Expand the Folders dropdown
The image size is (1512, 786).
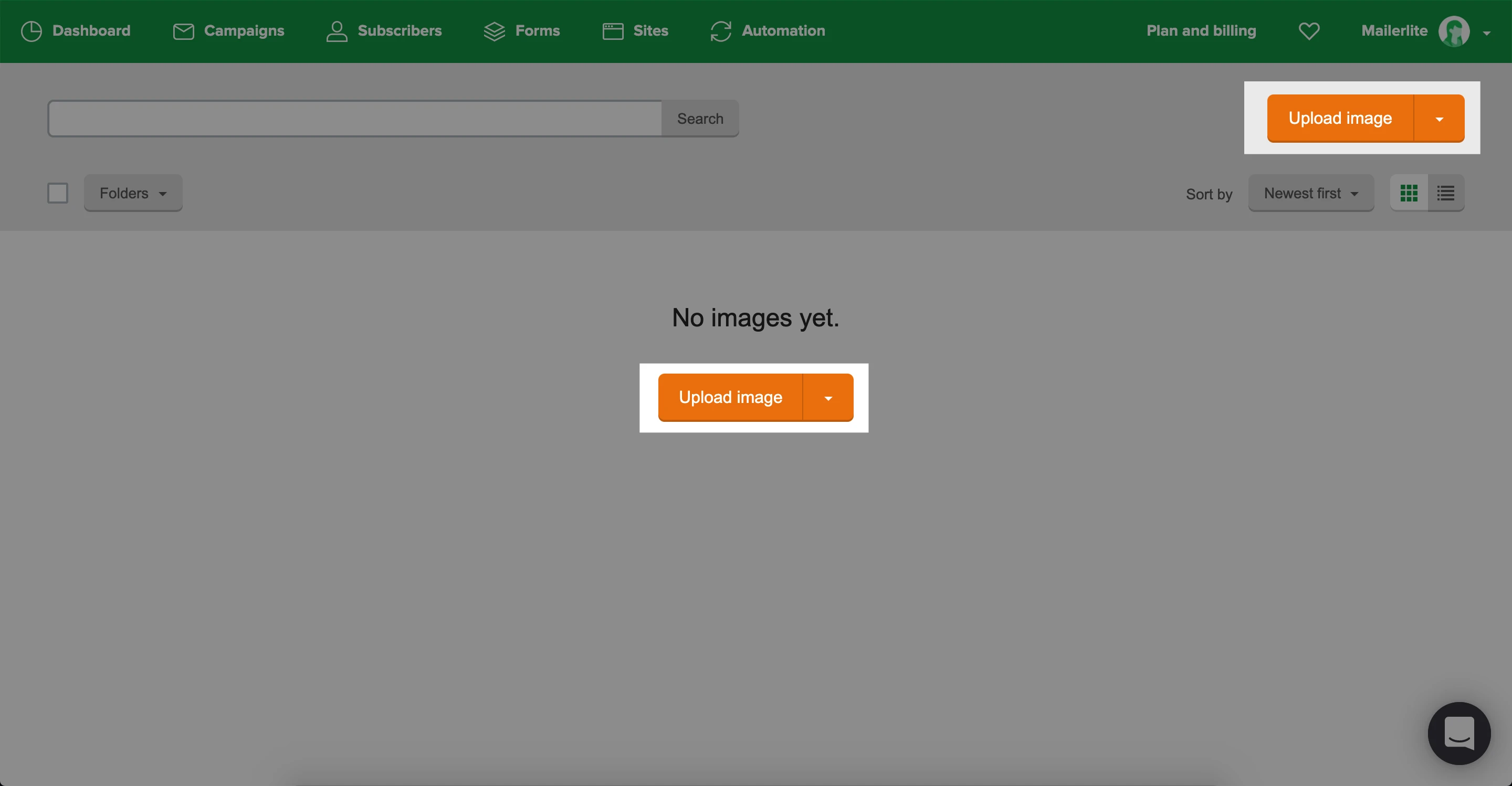point(133,193)
